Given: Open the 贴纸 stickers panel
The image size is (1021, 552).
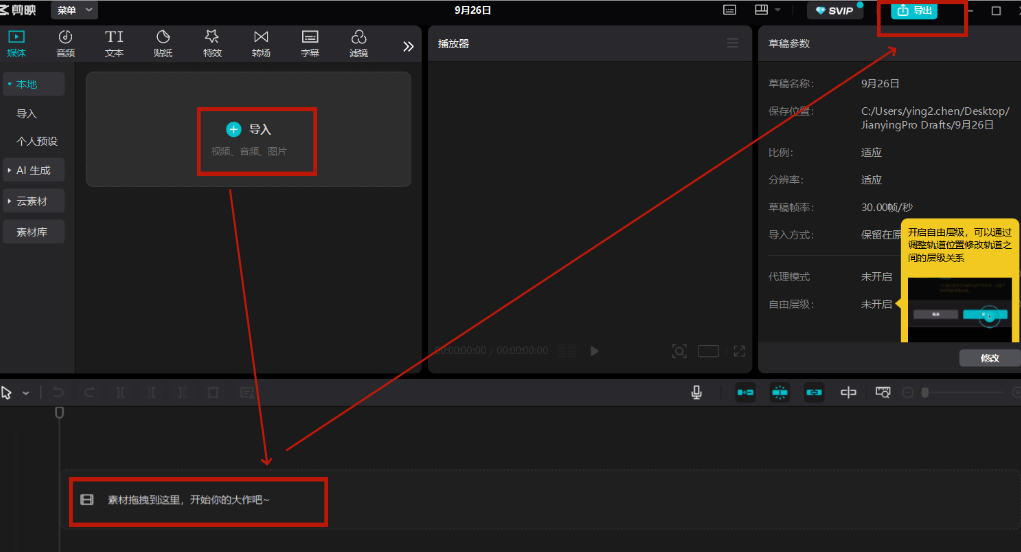Looking at the screenshot, I should coord(163,43).
